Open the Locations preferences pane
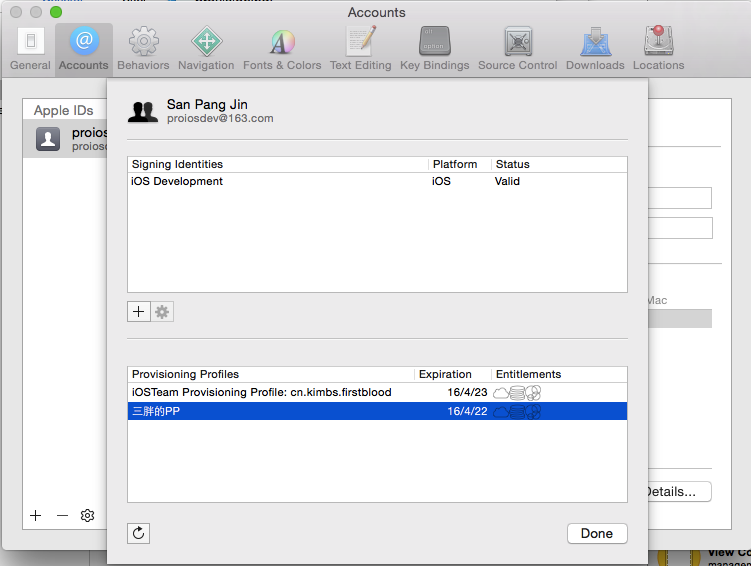 [x=659, y=49]
